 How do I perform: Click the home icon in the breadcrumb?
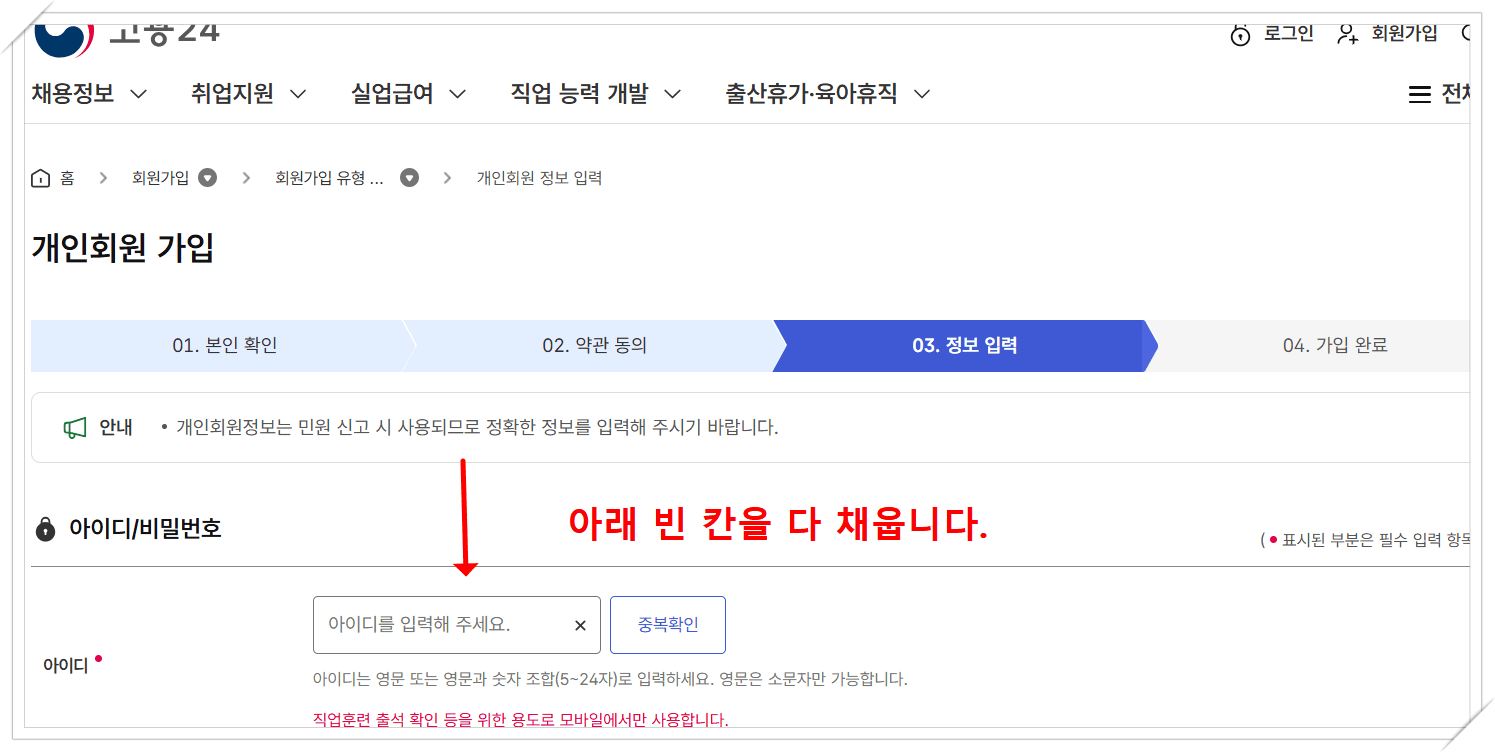click(39, 177)
